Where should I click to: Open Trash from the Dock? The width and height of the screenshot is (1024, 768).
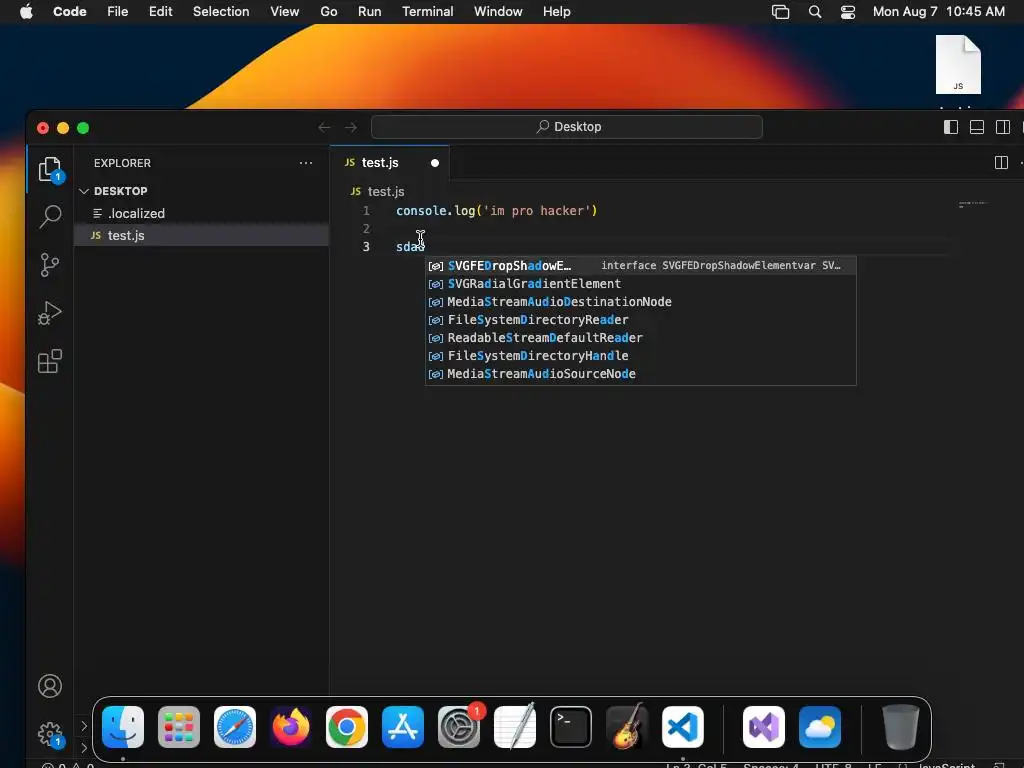[901, 727]
